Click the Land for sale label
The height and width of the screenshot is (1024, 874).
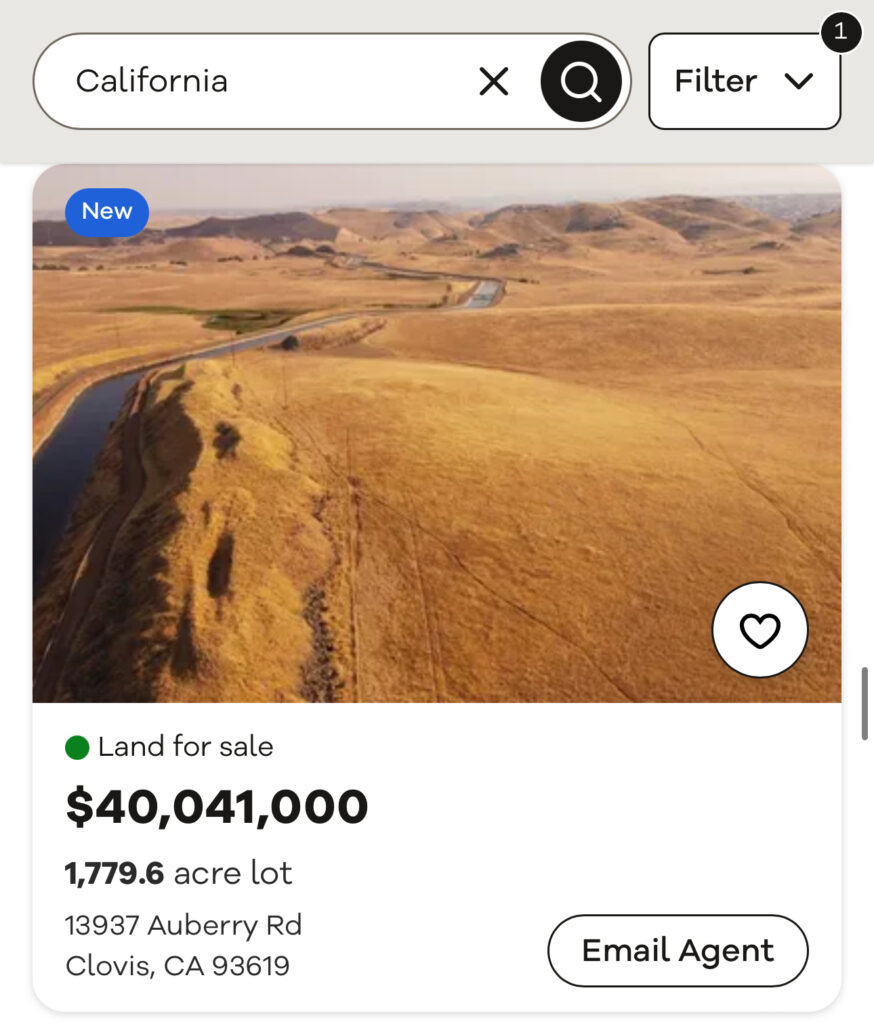pos(186,747)
